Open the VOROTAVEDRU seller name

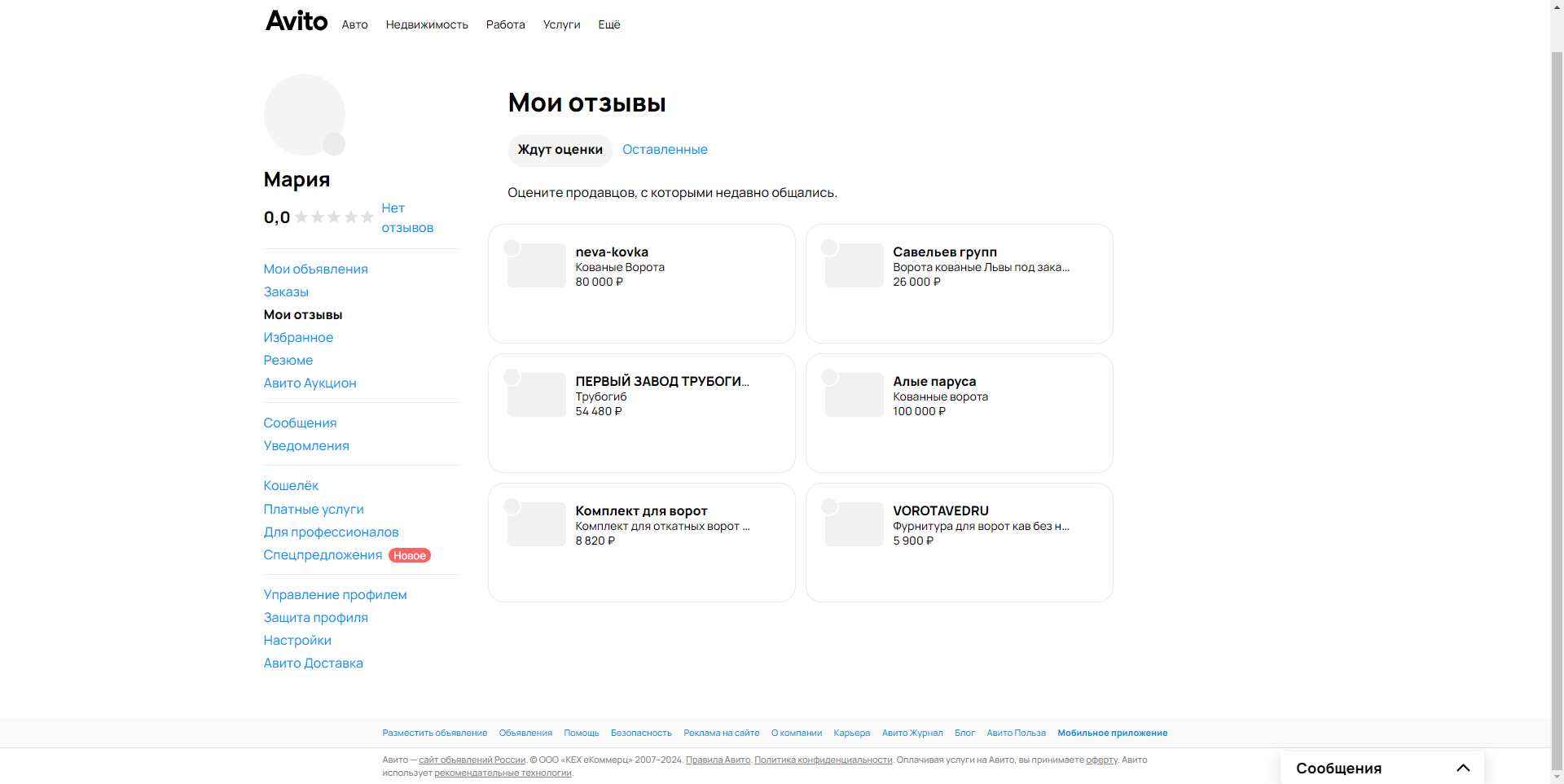tap(941, 511)
